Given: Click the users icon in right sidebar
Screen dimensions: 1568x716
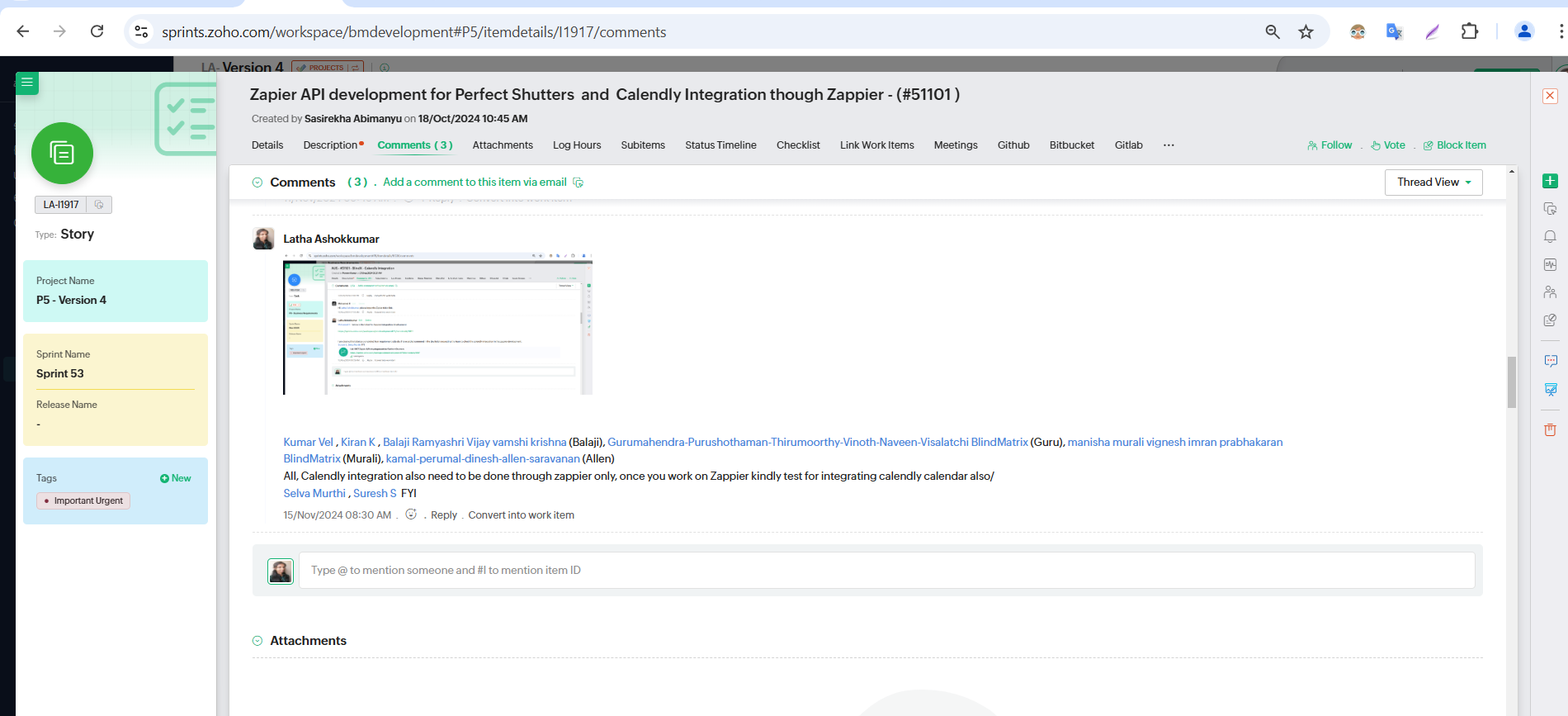Looking at the screenshot, I should click(1550, 292).
